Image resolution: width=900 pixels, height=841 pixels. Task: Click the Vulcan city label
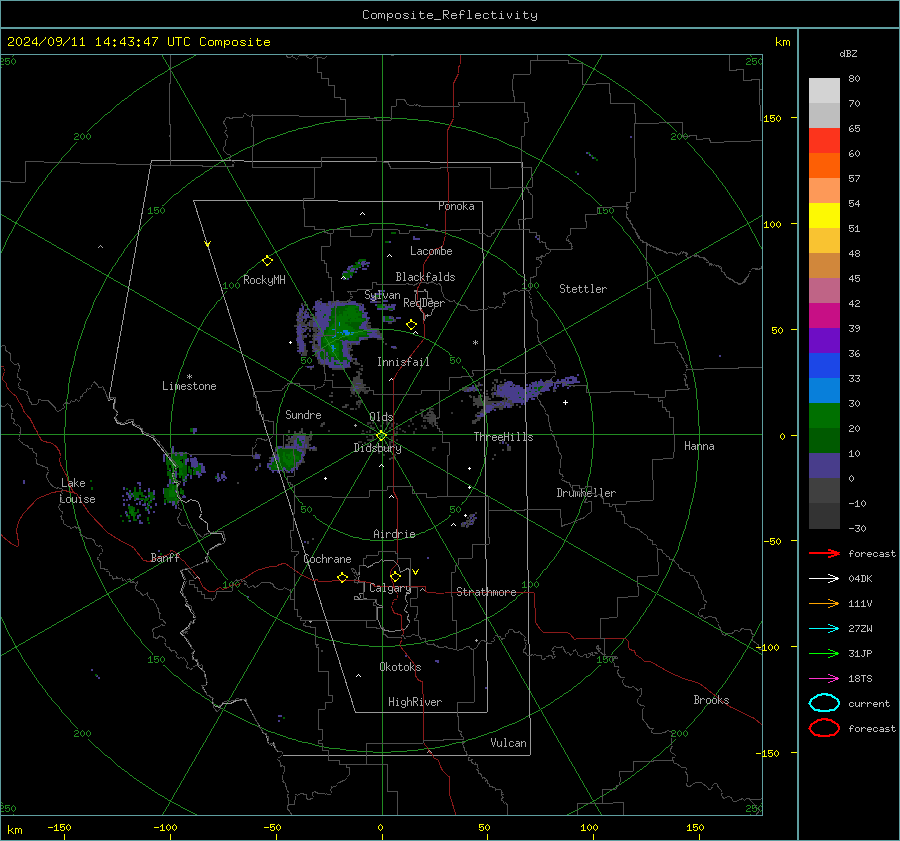tap(509, 743)
